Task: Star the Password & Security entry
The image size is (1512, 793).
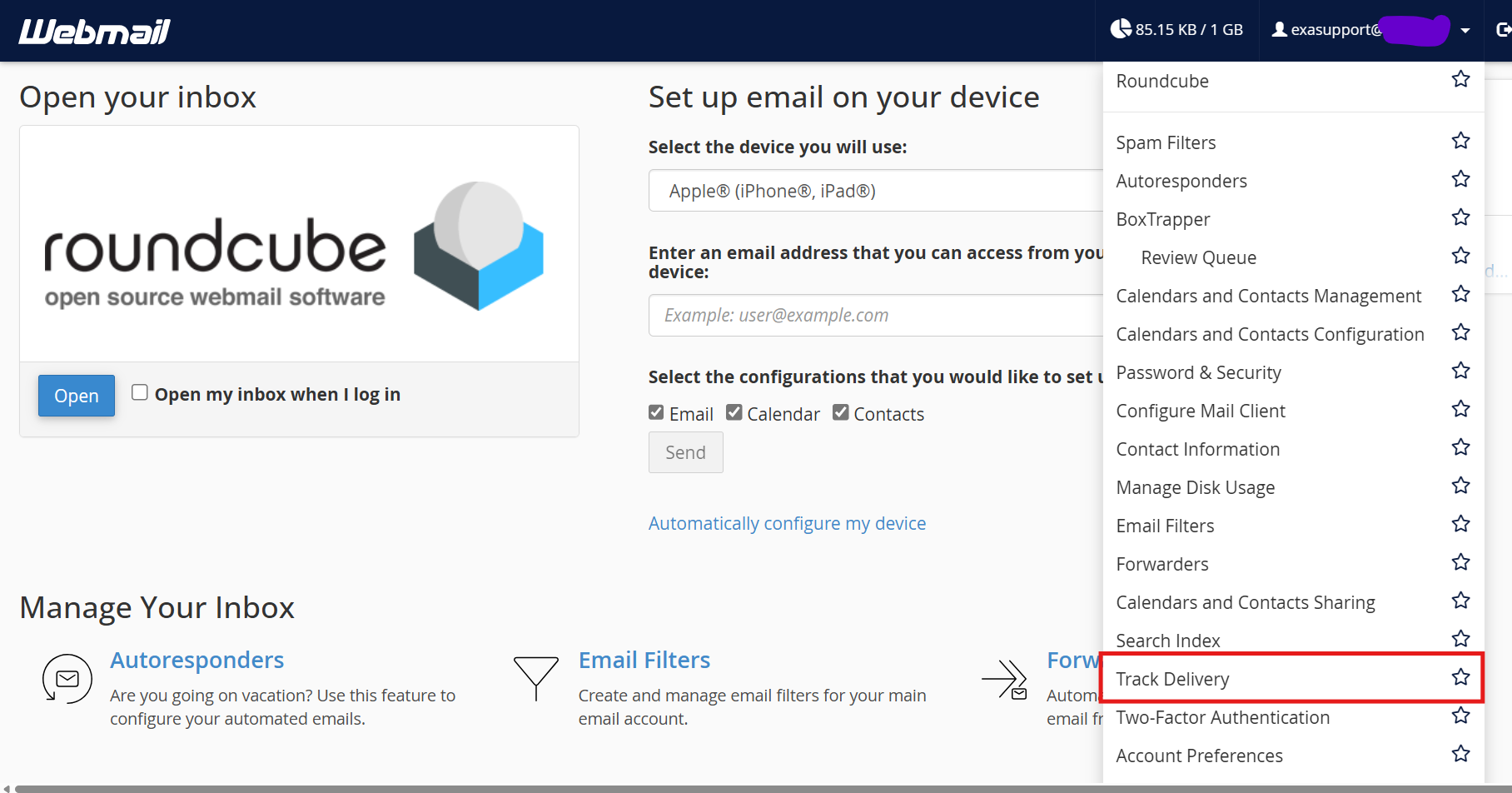Action: tap(1460, 371)
